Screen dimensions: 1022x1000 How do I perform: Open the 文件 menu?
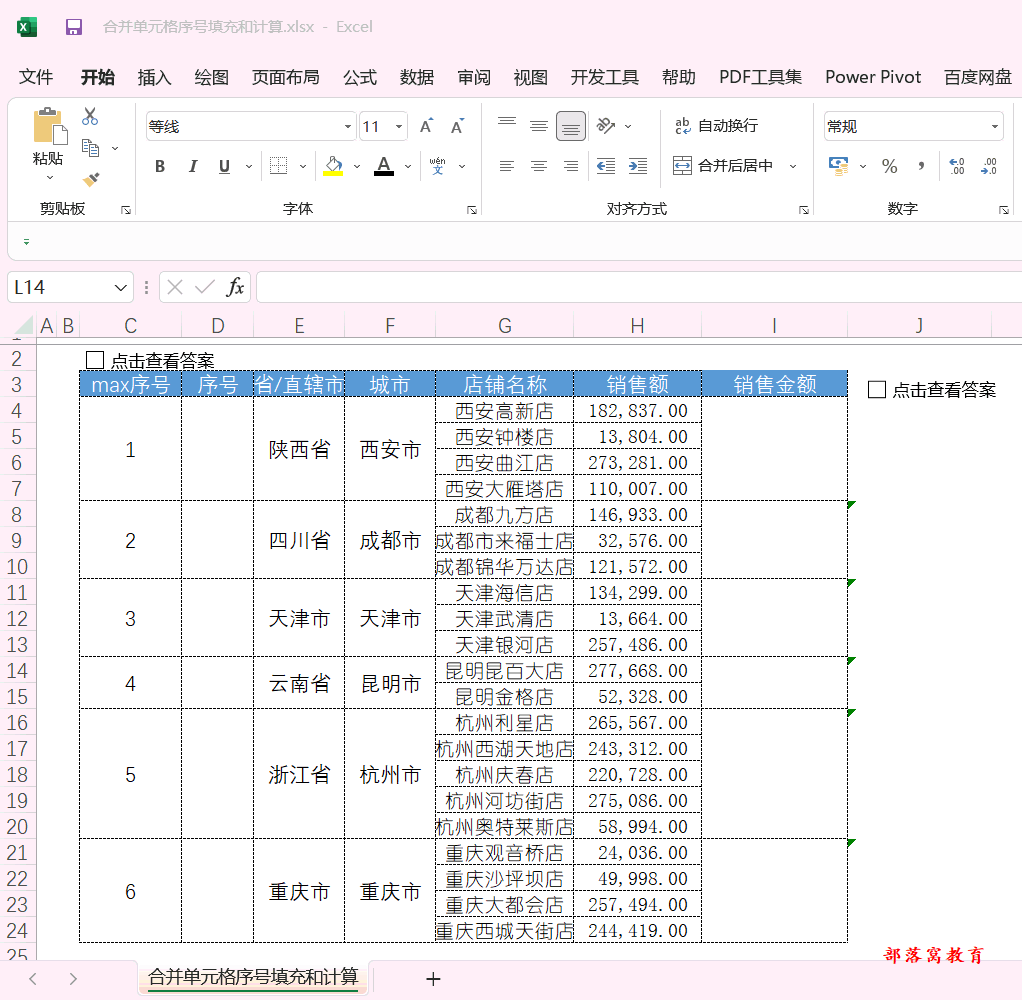(36, 77)
